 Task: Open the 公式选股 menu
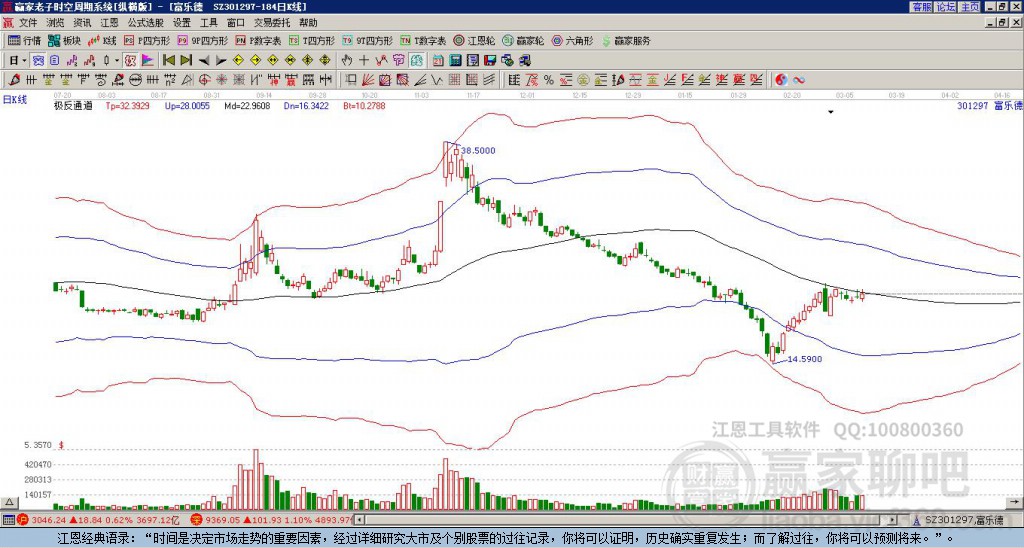coord(146,23)
